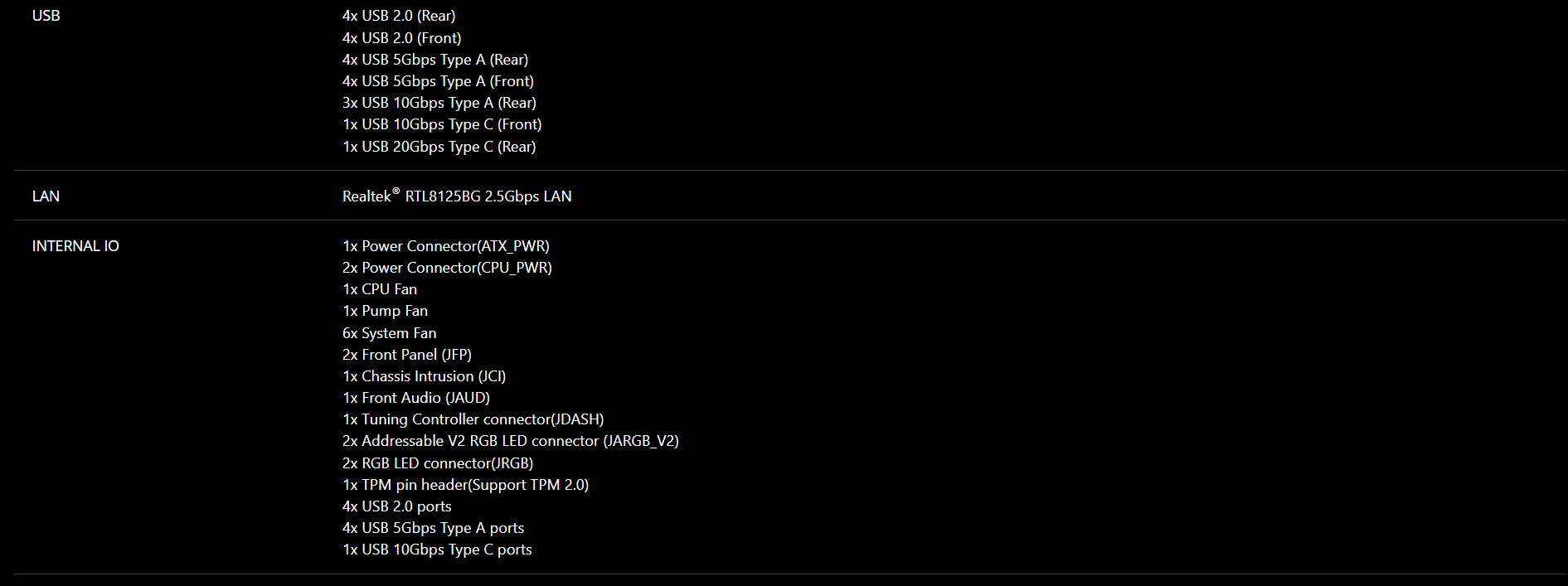Click the '1x Power Connector(ATX_PWR)' line

446,246
